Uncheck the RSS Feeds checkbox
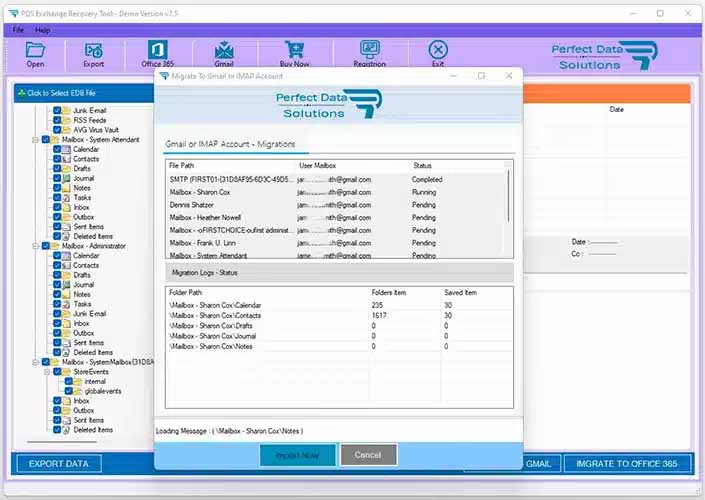The height and width of the screenshot is (500, 705). point(57,120)
